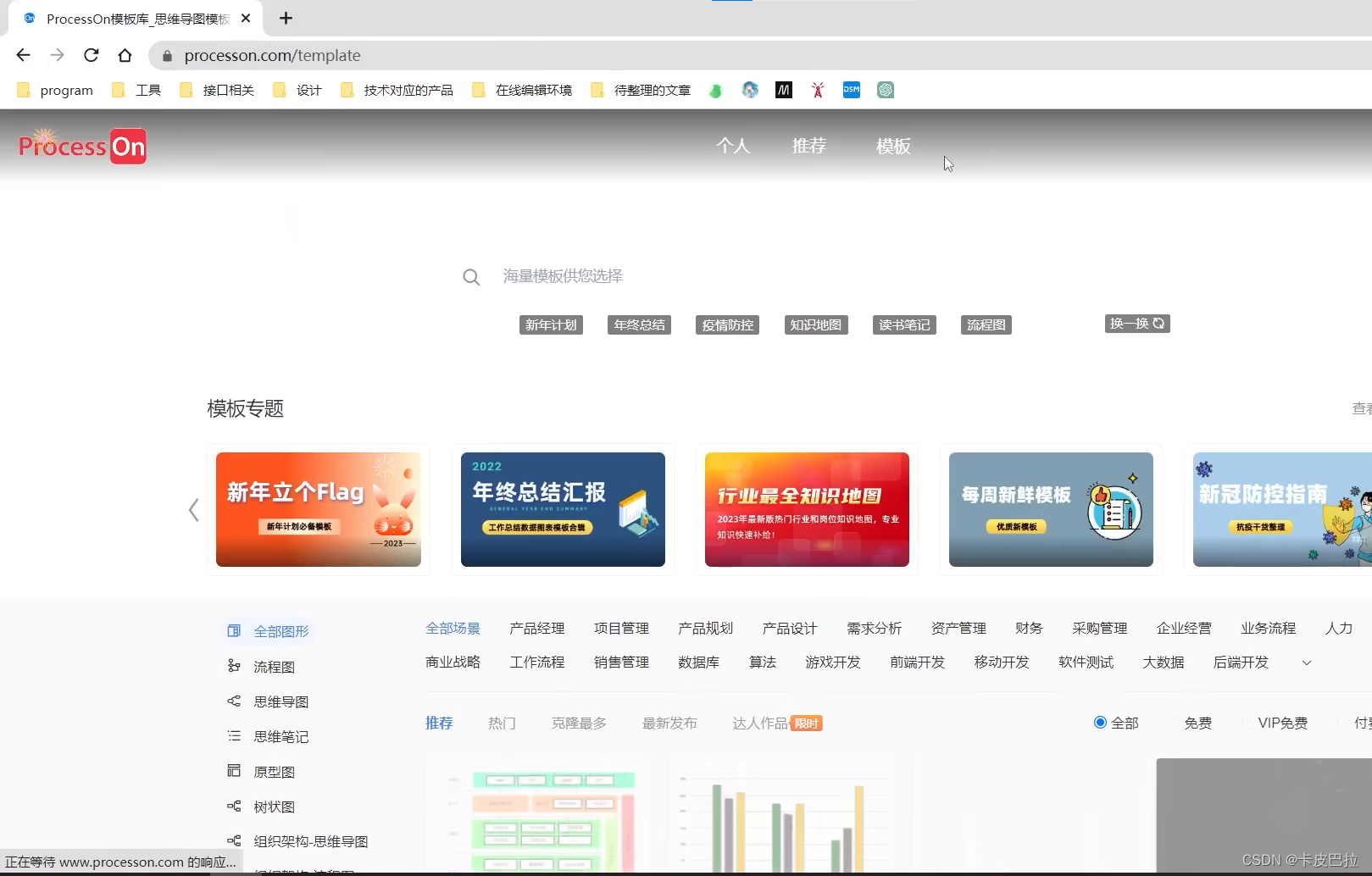
Task: Select the 推荐 sort tab
Action: pos(439,723)
